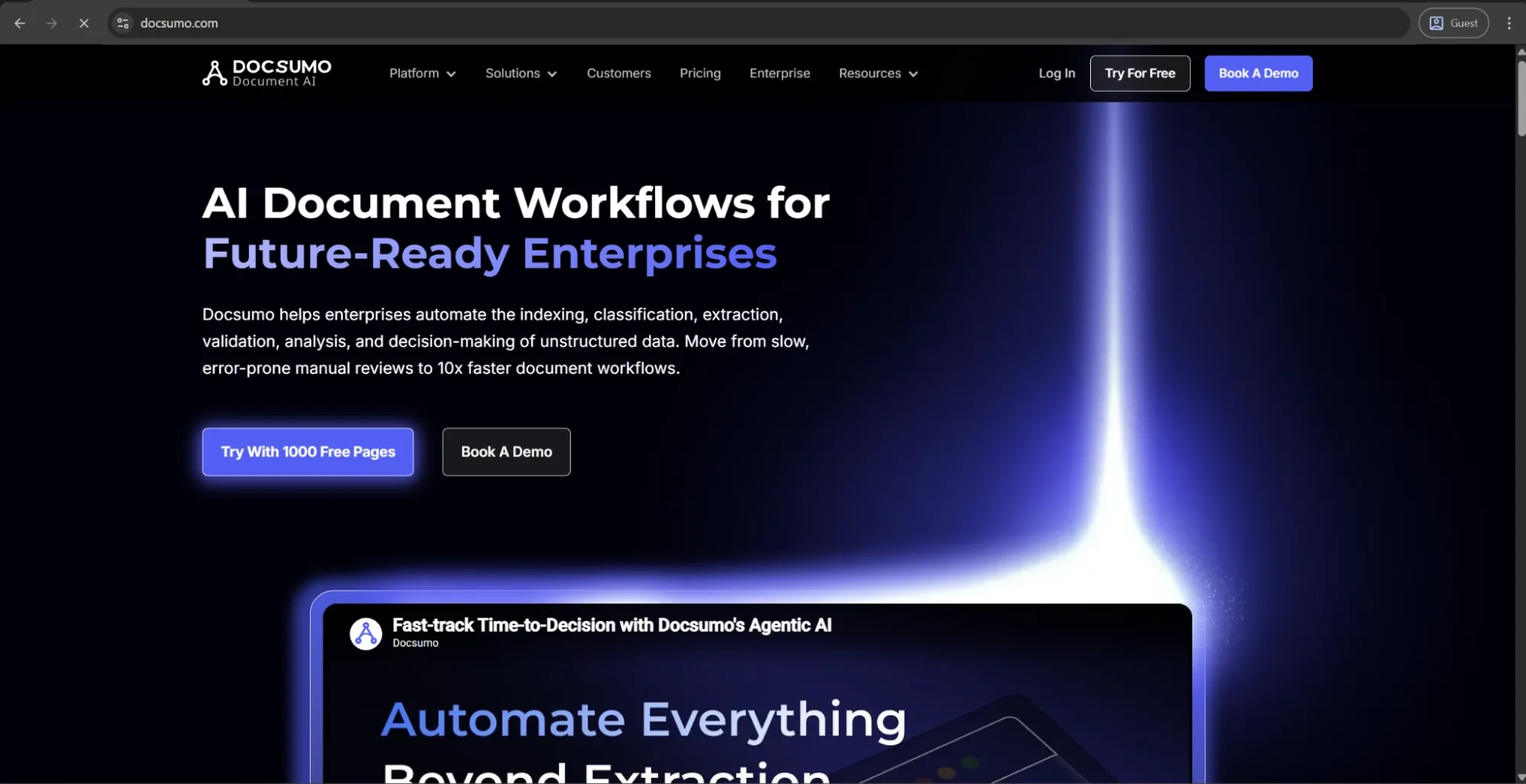Viewport: 1526px width, 784px height.
Task: Click the small Docsumo channel name
Action: tap(415, 644)
